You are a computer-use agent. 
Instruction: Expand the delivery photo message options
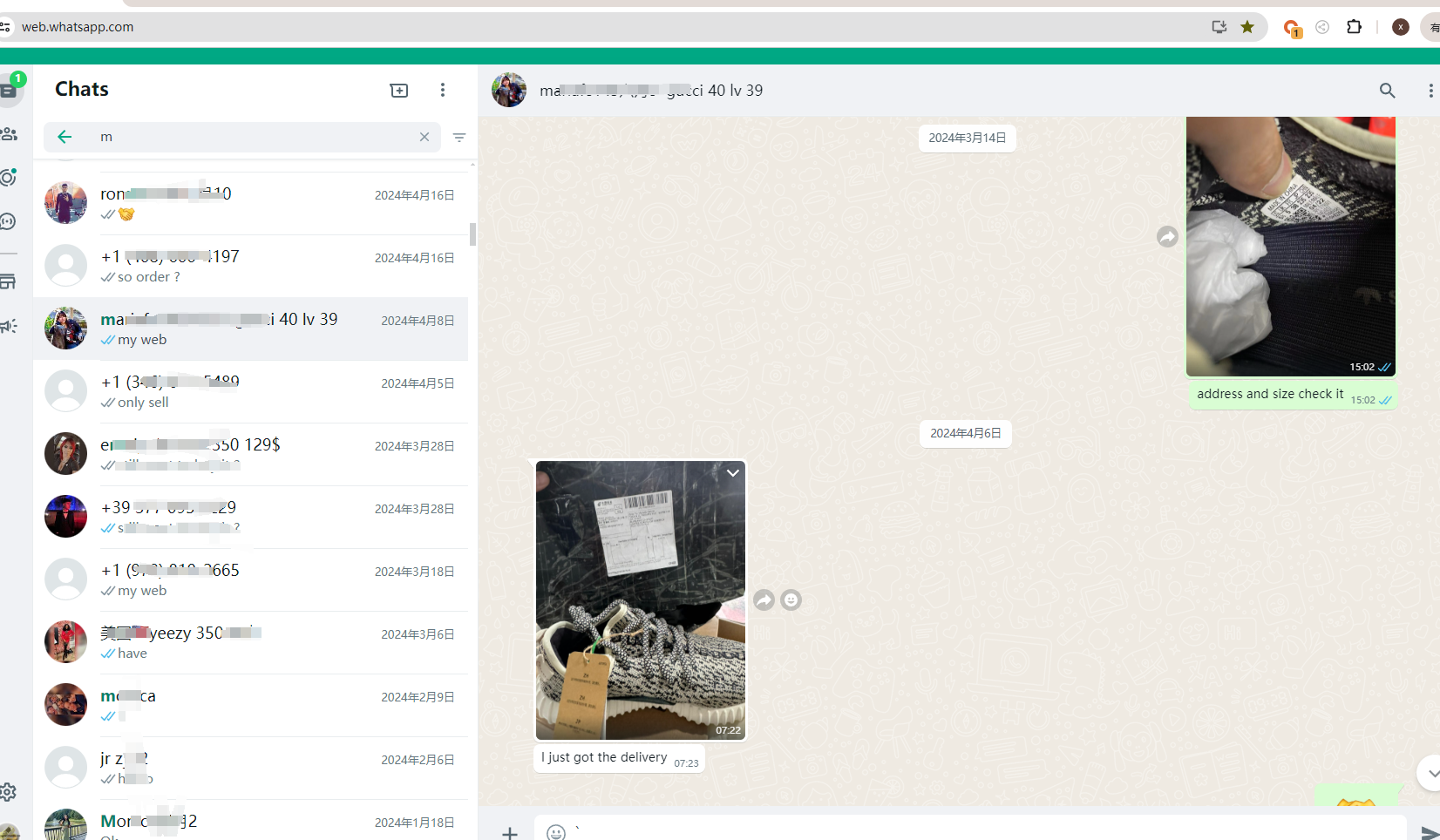click(733, 473)
